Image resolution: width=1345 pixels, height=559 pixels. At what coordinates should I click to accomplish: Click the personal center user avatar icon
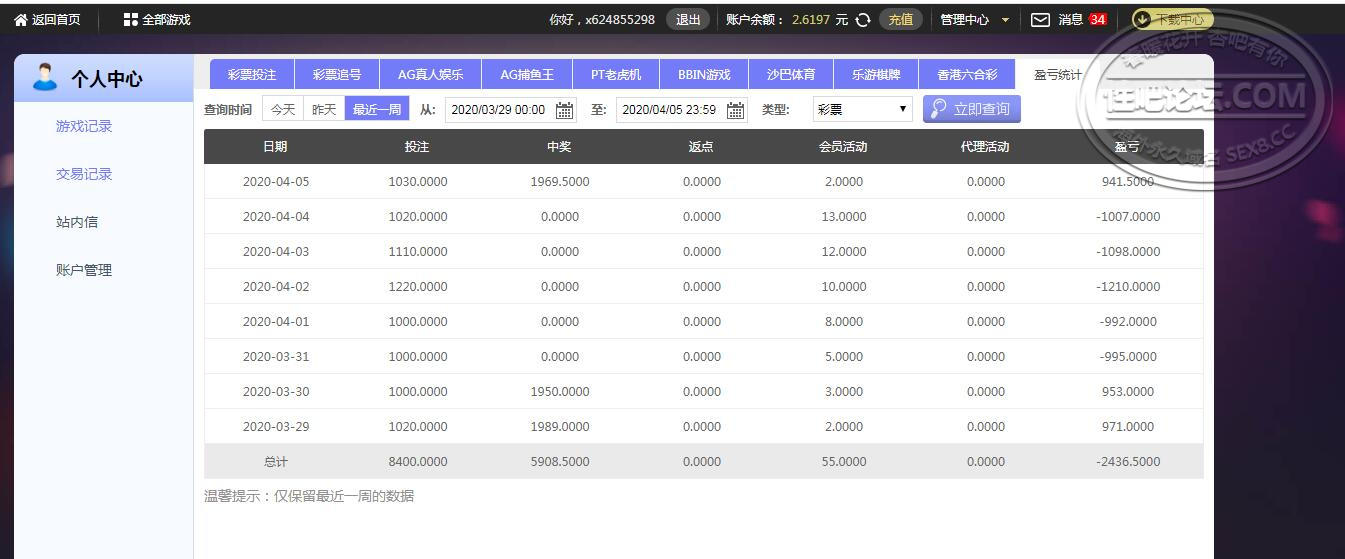[x=45, y=77]
